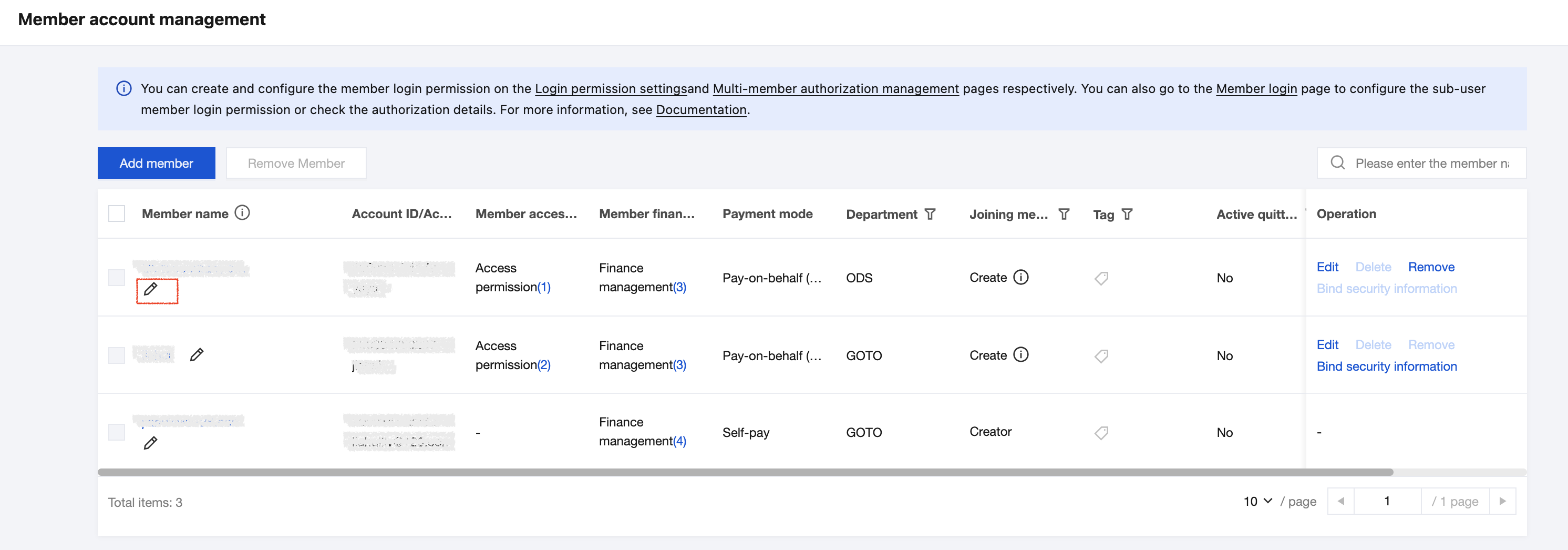Expand the 10 per page dropdown
Viewport: 1568px width, 550px height.
pos(1257,501)
